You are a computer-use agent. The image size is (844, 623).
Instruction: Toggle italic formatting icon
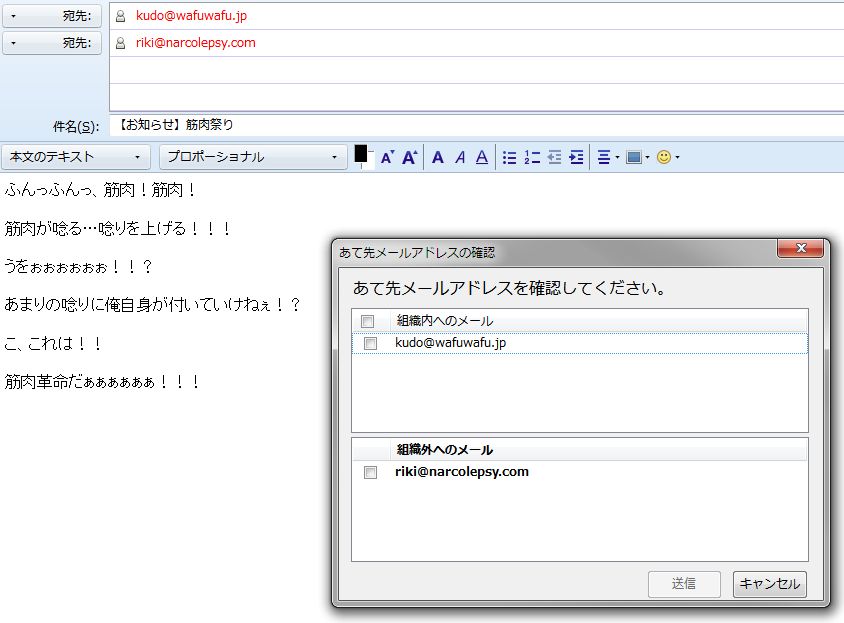pos(460,157)
